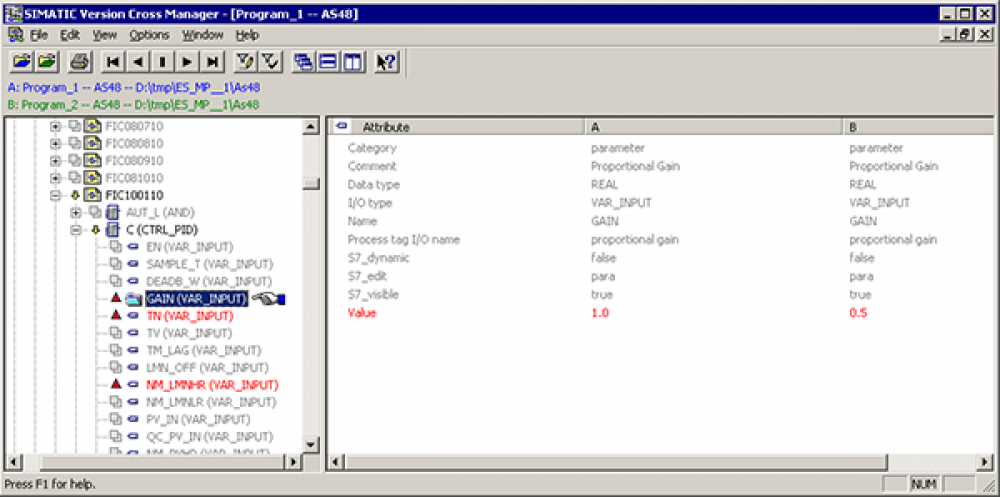Click the B column header
This screenshot has width=1000, height=497.
(918, 127)
